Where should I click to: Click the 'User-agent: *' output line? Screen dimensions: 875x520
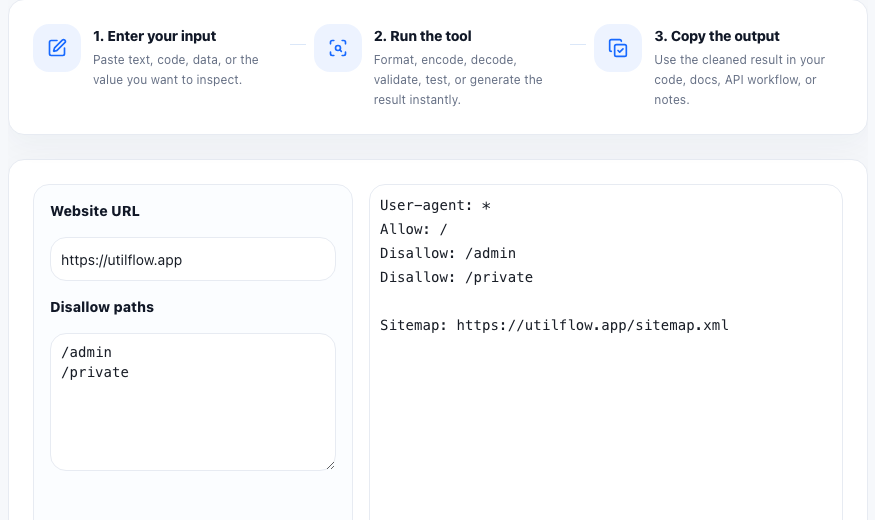click(435, 205)
